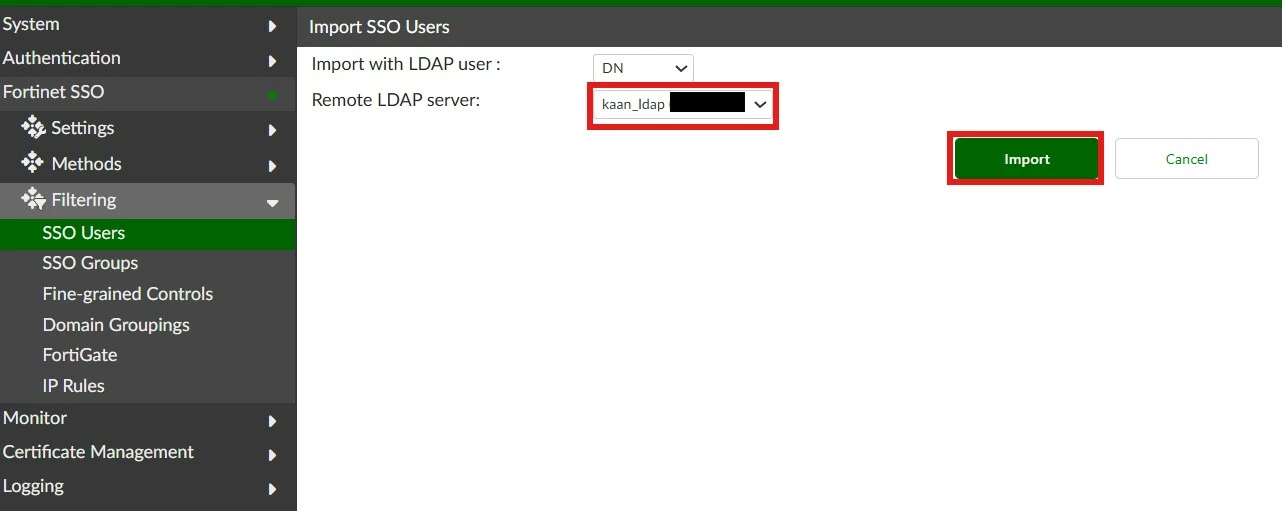Click the Methods gear-cluster icon
1282x511 pixels.
coord(34,163)
